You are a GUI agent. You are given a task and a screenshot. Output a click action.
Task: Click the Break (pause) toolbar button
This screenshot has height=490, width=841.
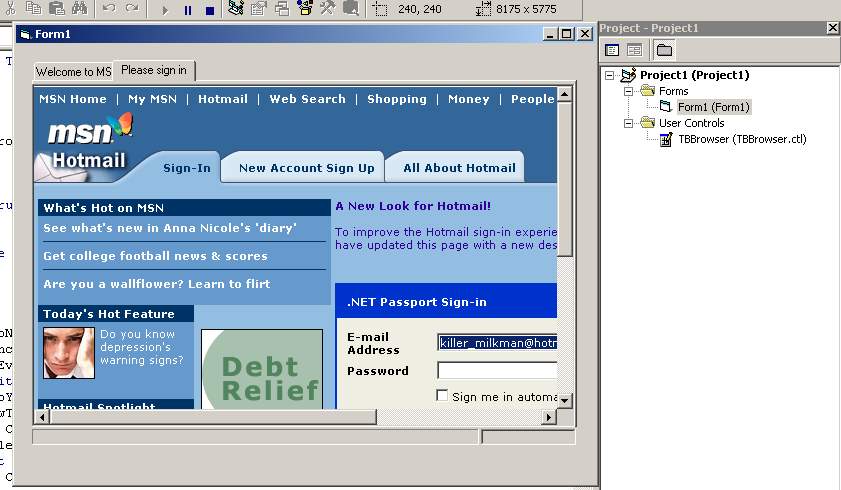coord(187,10)
